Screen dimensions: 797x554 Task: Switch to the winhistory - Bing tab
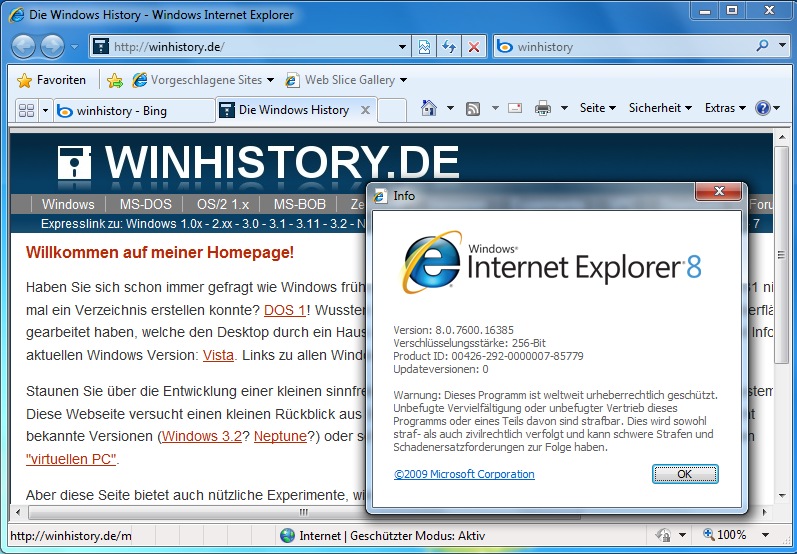(x=134, y=110)
